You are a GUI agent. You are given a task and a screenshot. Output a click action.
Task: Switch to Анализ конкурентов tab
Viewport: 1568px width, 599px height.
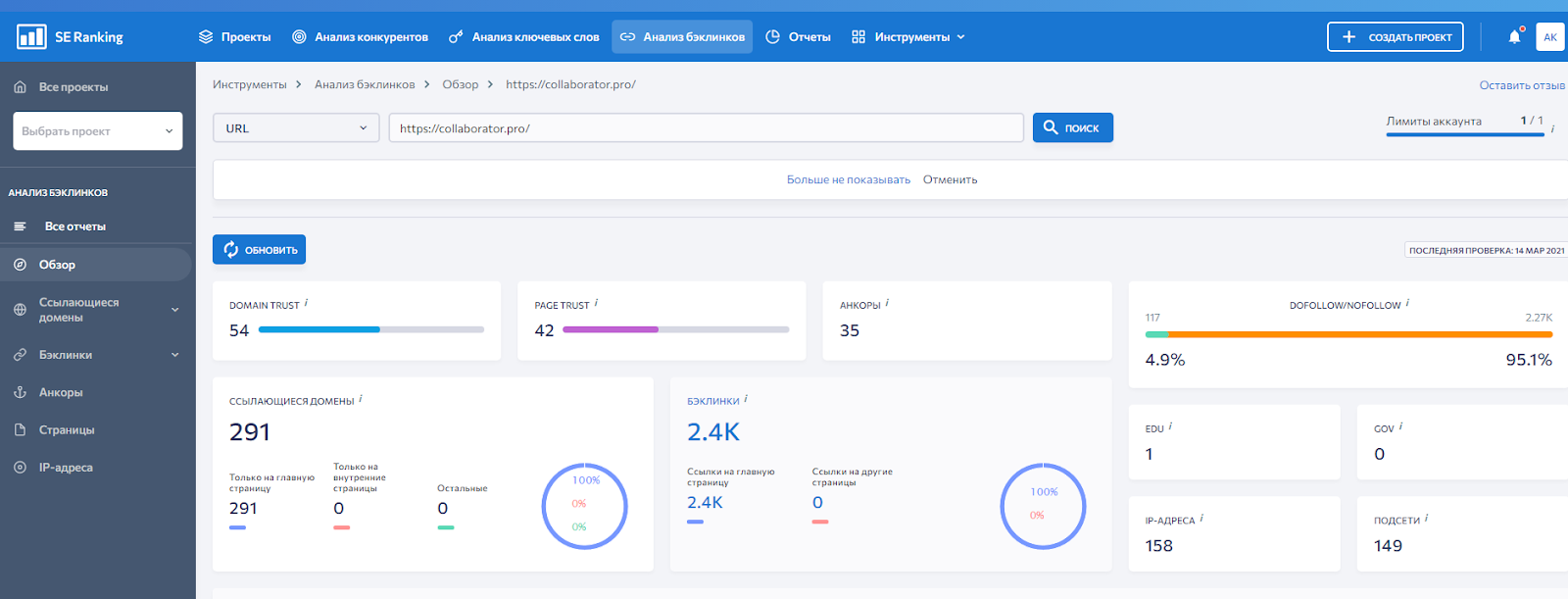tap(360, 37)
